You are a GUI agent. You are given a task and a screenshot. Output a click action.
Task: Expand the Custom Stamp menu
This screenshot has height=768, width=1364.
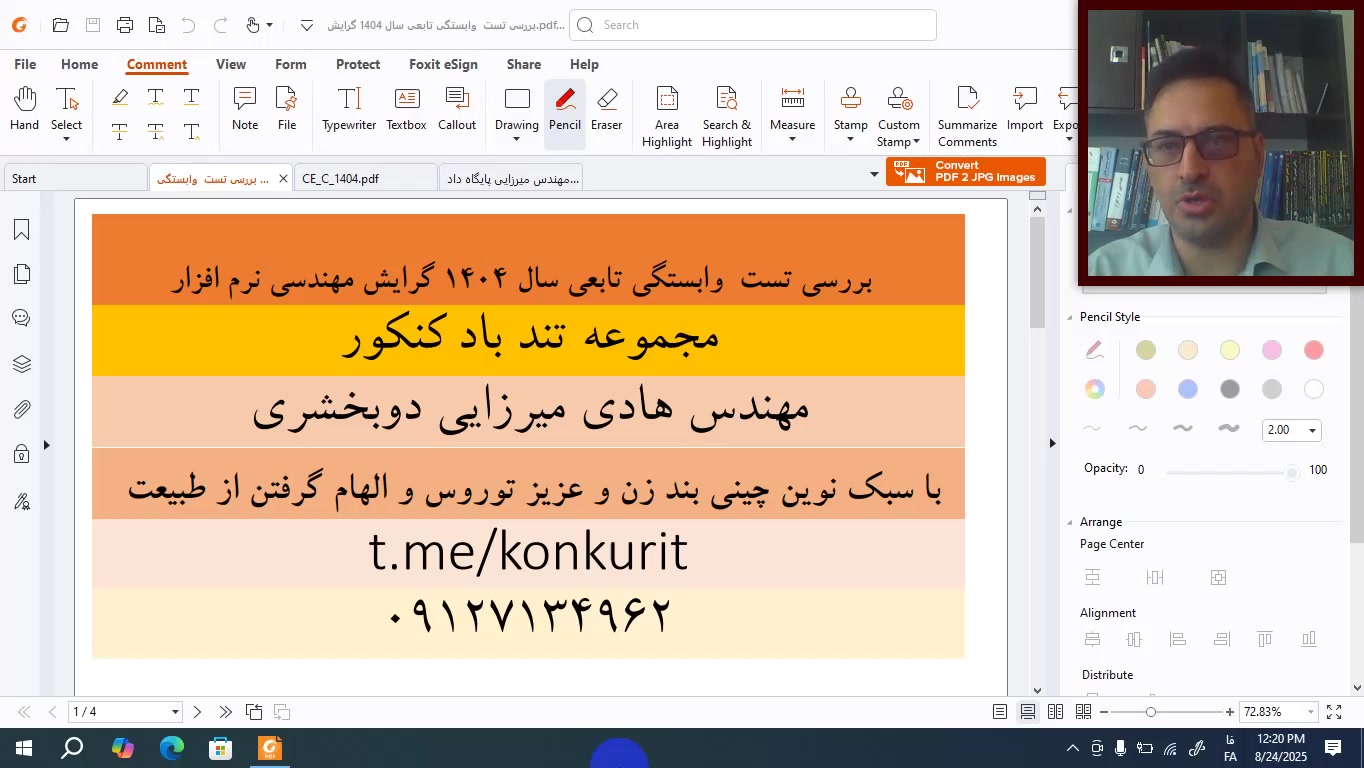916,142
